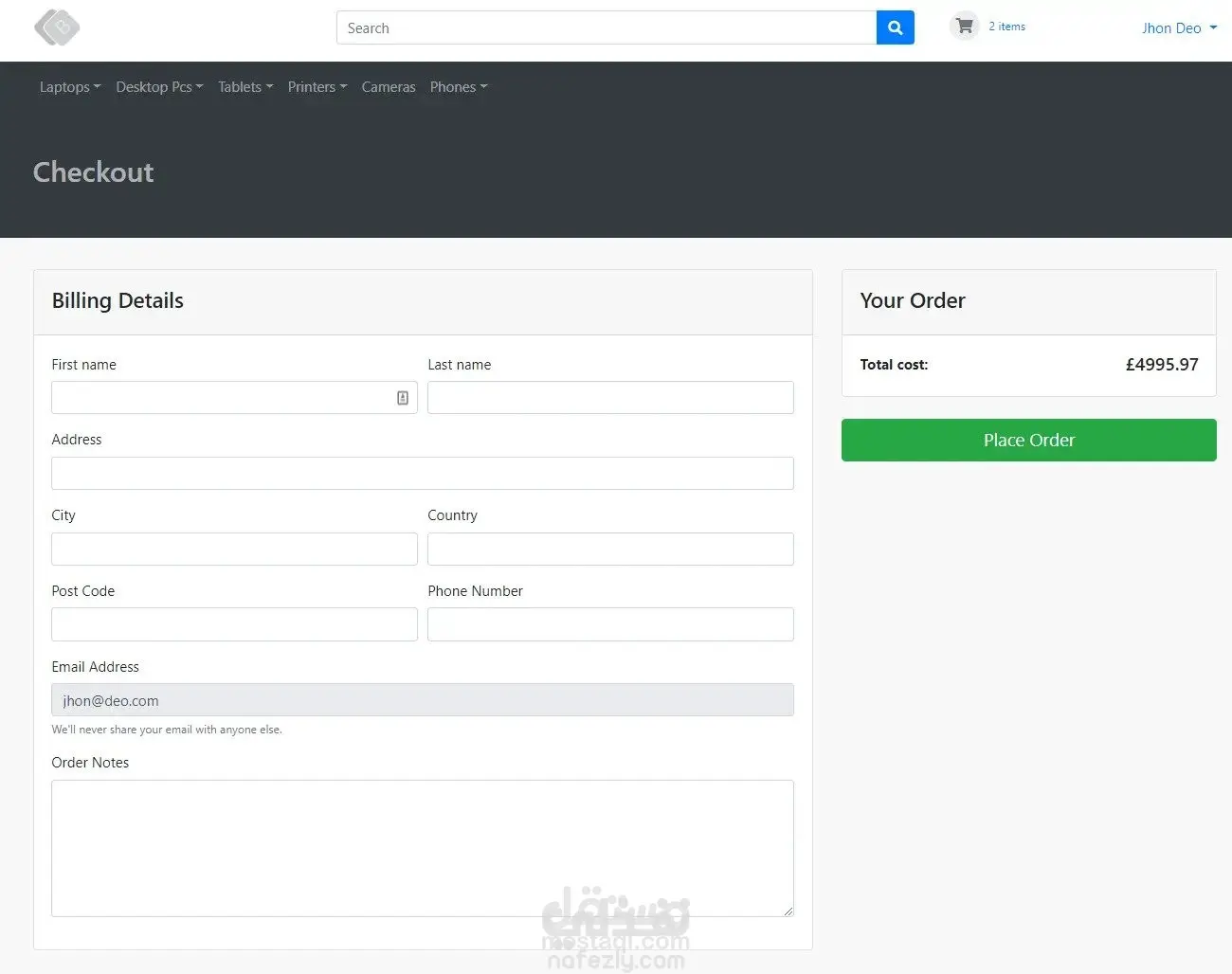The image size is (1232, 974).
Task: Click the Place Order button
Action: click(1028, 441)
